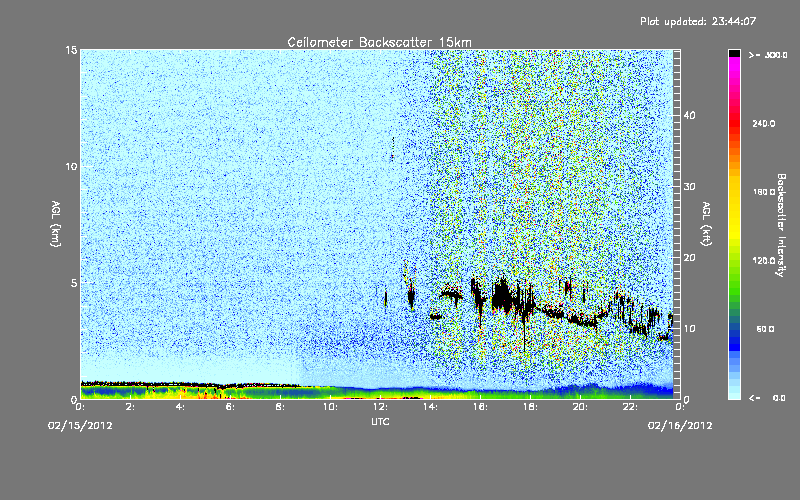Click the '120.0' colorbar value label
800x500 pixels.
click(x=764, y=261)
